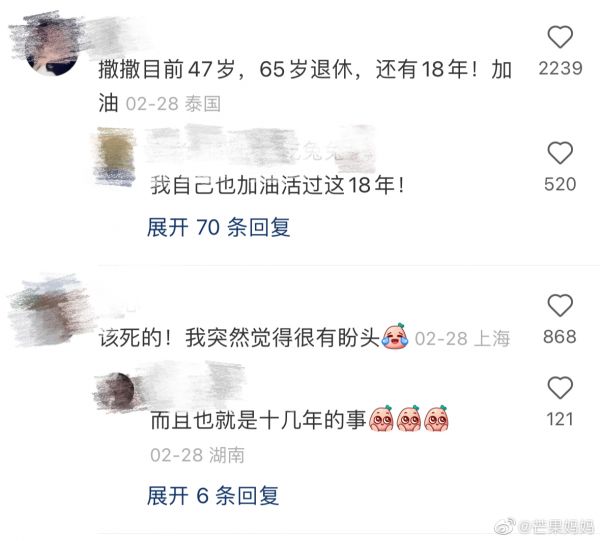Image resolution: width=600 pixels, height=541 pixels.
Task: Expand the 70 replies thread
Action: pyautogui.click(x=218, y=227)
